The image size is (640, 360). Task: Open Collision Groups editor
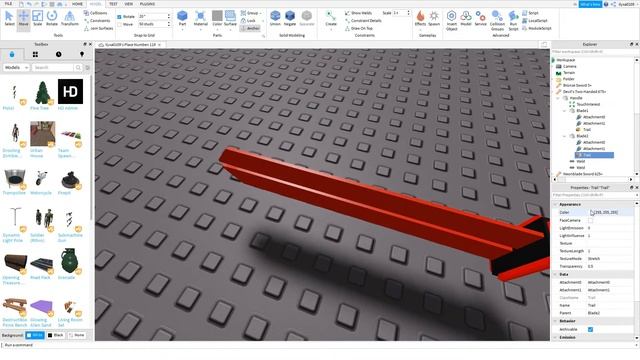497,20
